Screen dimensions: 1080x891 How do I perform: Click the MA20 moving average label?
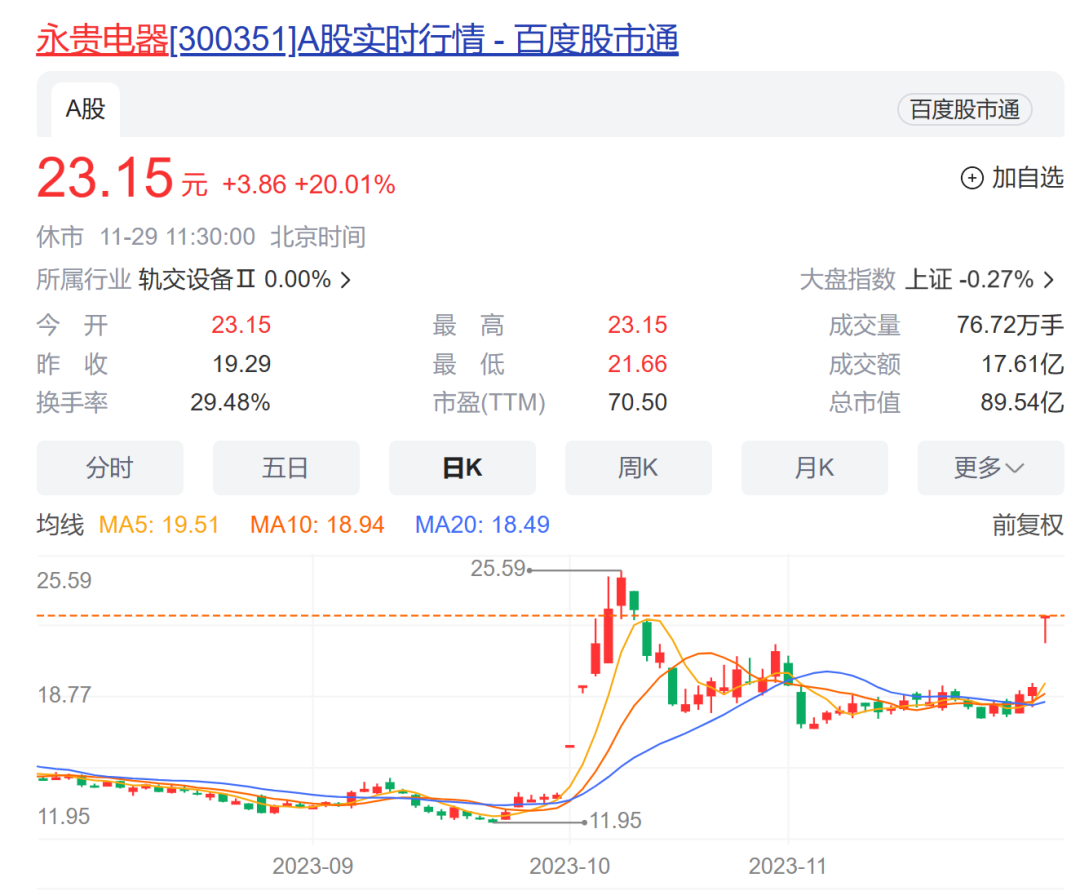coord(482,525)
